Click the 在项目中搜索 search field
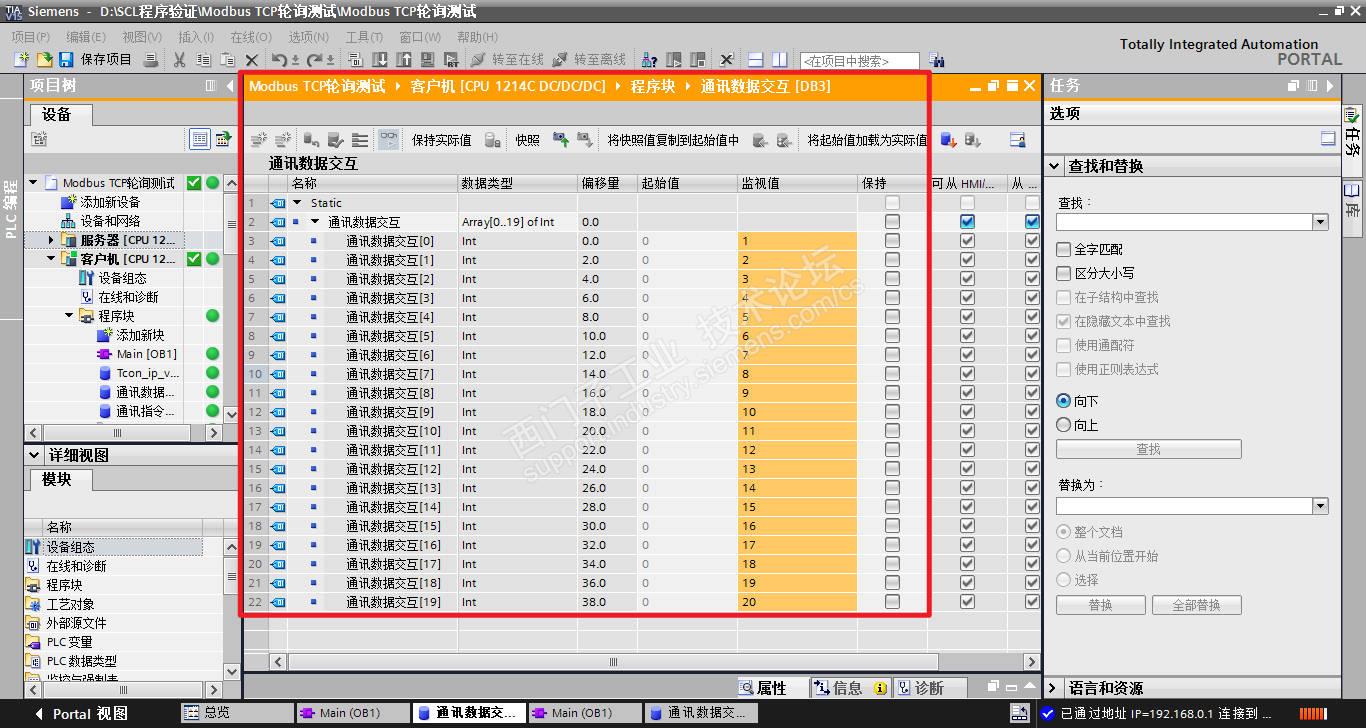 859,61
